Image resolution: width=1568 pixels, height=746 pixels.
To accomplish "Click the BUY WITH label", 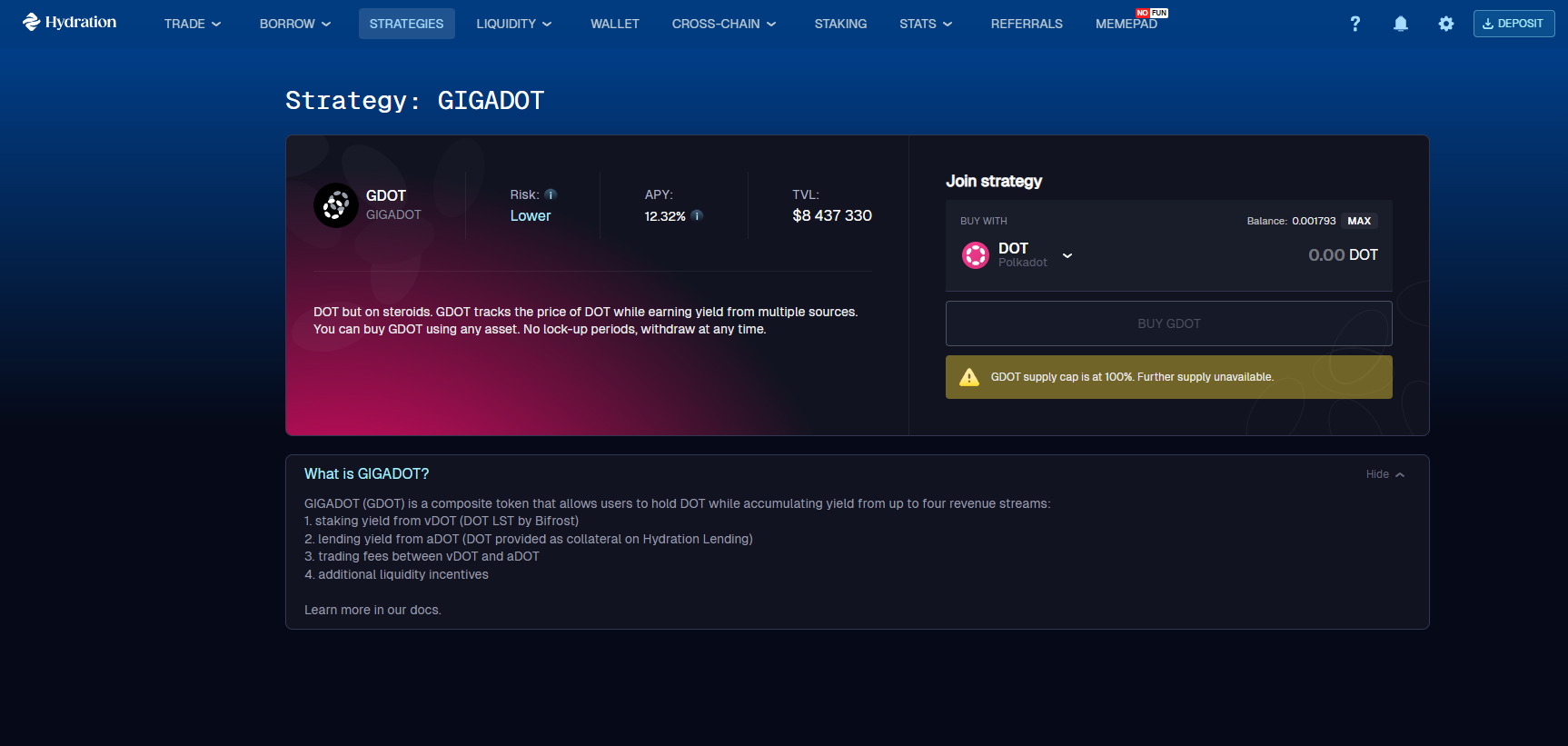I will [984, 221].
